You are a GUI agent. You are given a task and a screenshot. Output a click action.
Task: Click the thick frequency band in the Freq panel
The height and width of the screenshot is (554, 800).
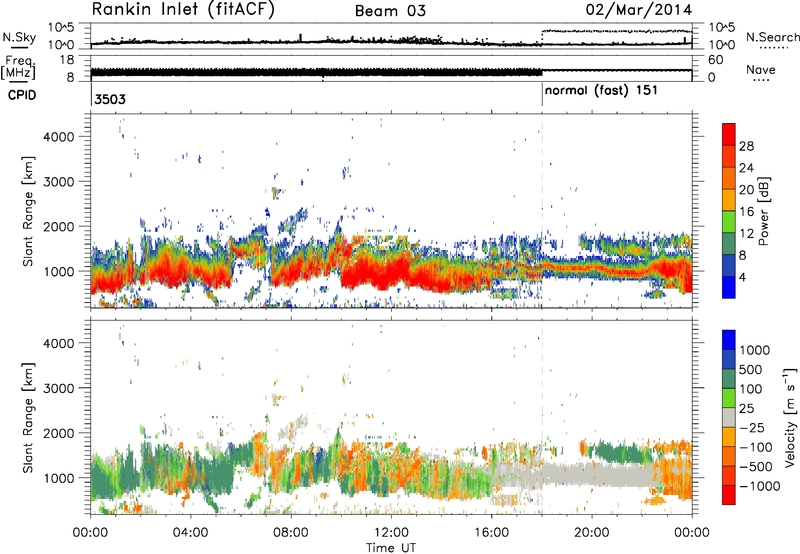pos(316,72)
